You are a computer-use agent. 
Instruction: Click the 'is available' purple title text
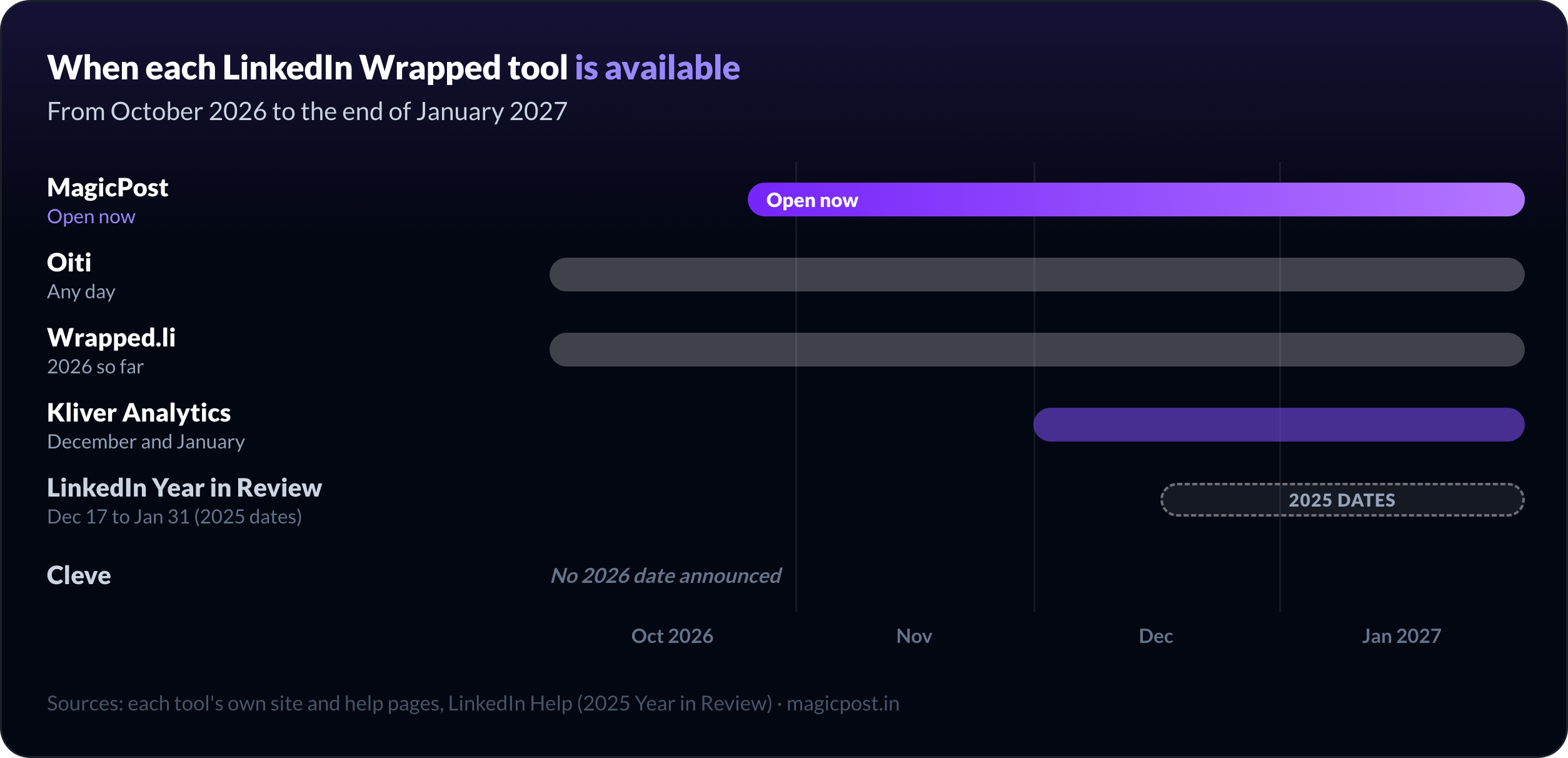pyautogui.click(x=657, y=68)
